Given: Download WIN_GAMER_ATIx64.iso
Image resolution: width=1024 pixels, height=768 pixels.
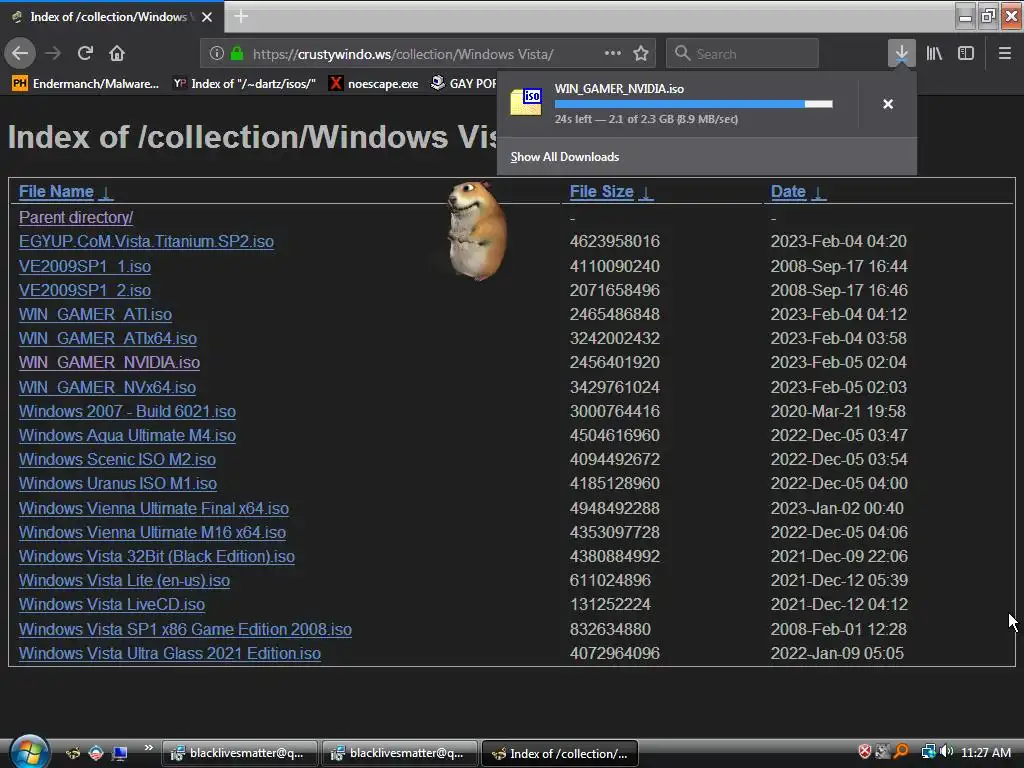Looking at the screenshot, I should (108, 338).
